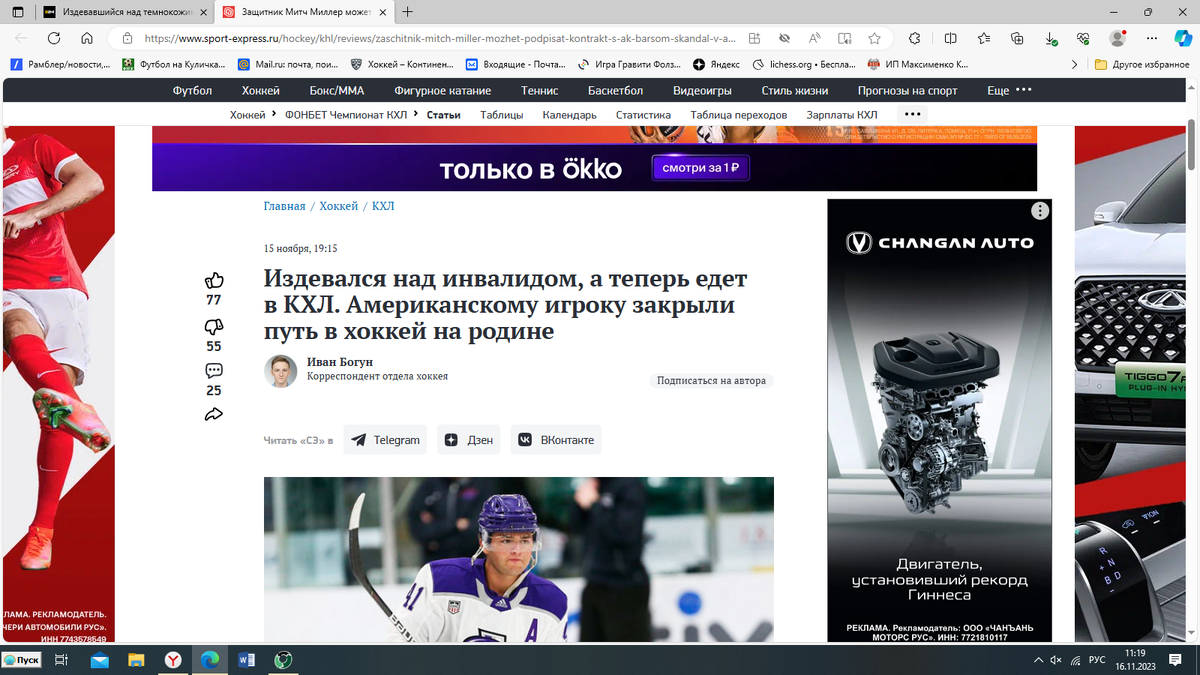Open the Бокс/ММА section
The height and width of the screenshot is (675, 1200).
click(337, 90)
